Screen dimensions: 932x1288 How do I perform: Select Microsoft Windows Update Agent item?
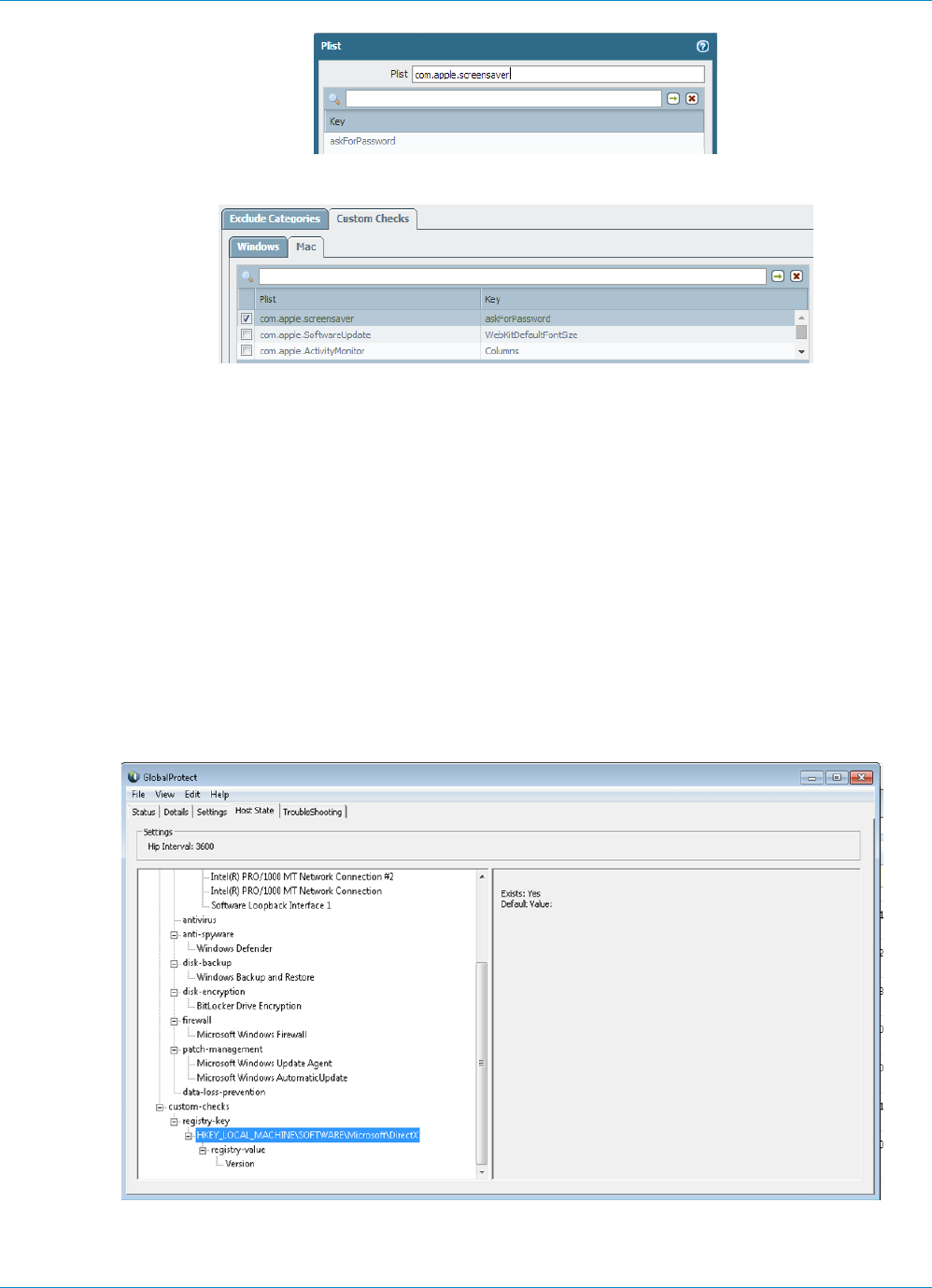[264, 1063]
